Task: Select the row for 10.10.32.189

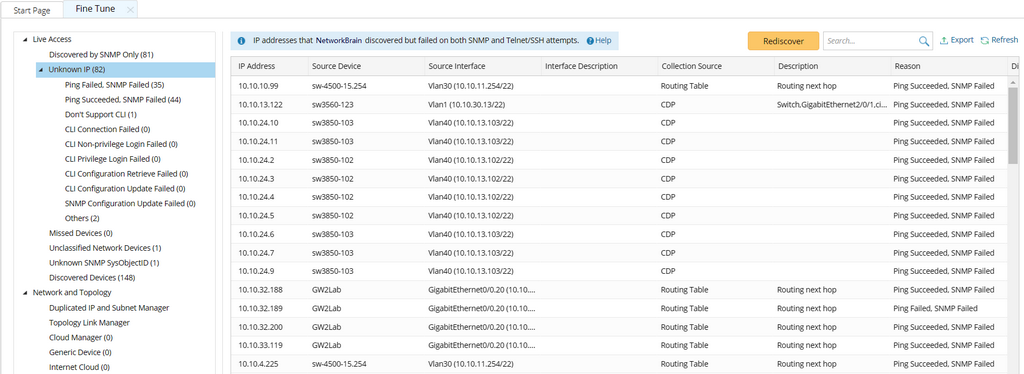Action: click(x=620, y=308)
